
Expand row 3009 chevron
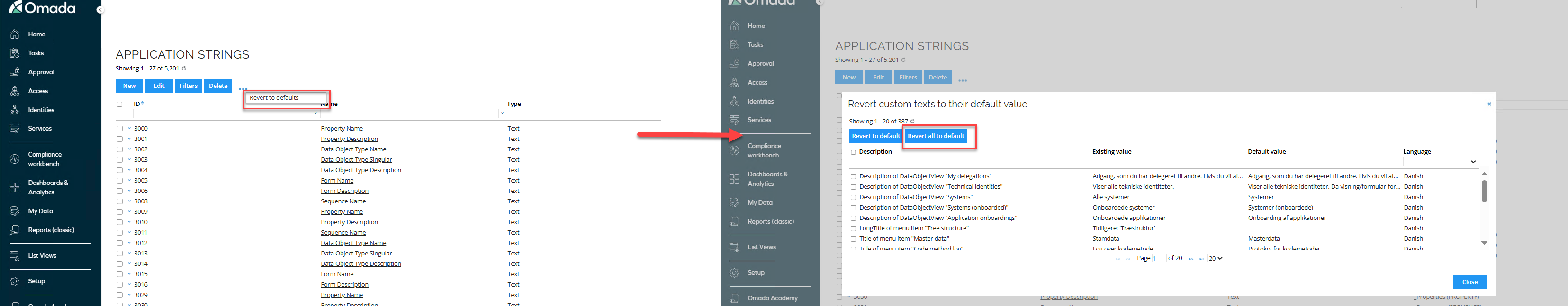[129, 212]
